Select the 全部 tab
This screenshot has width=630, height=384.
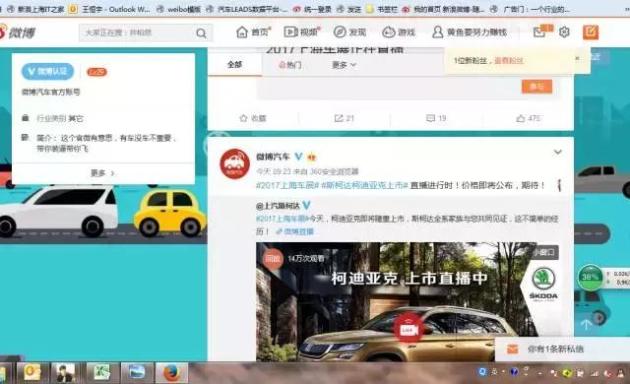235,64
